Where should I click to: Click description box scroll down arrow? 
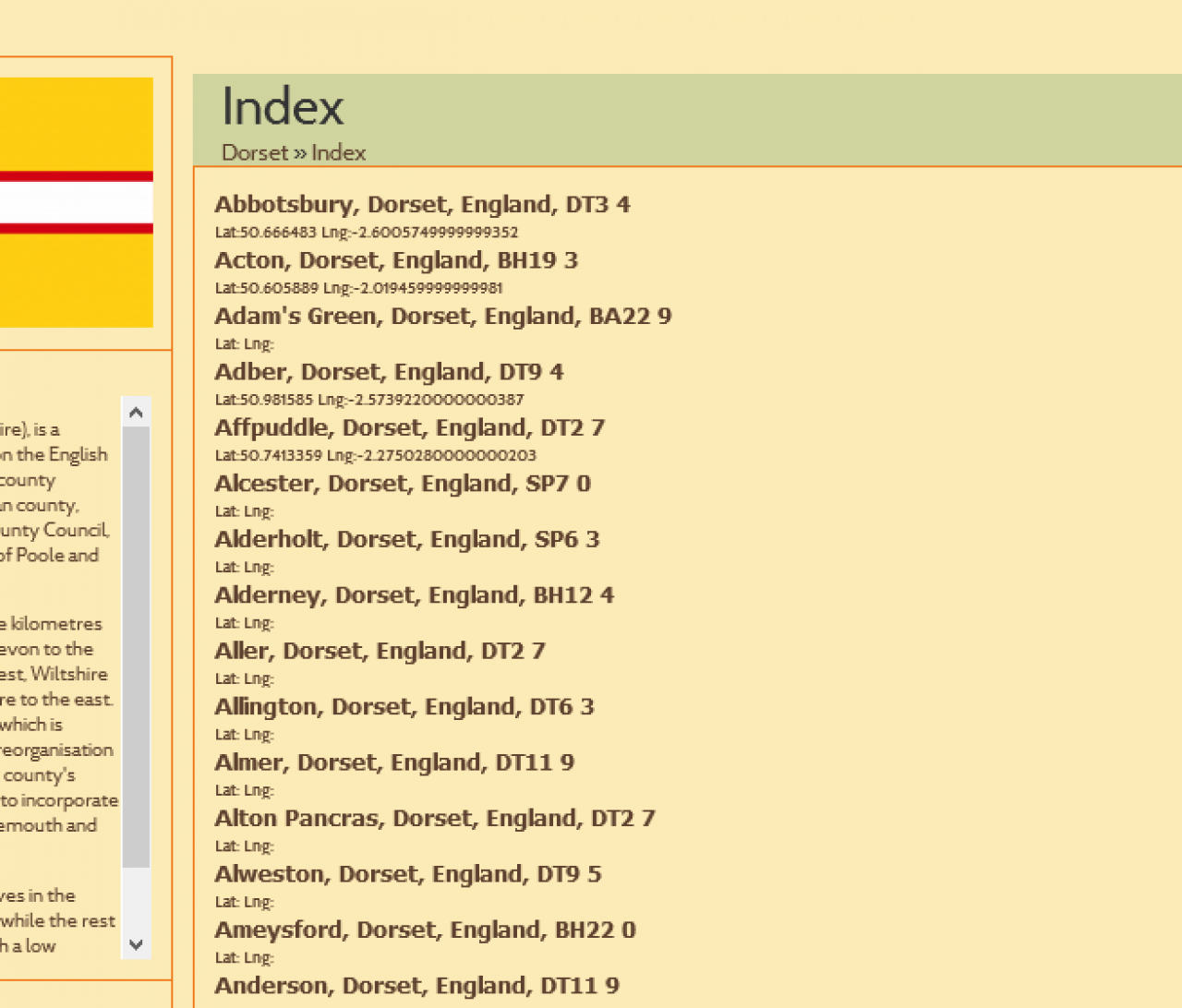(136, 944)
